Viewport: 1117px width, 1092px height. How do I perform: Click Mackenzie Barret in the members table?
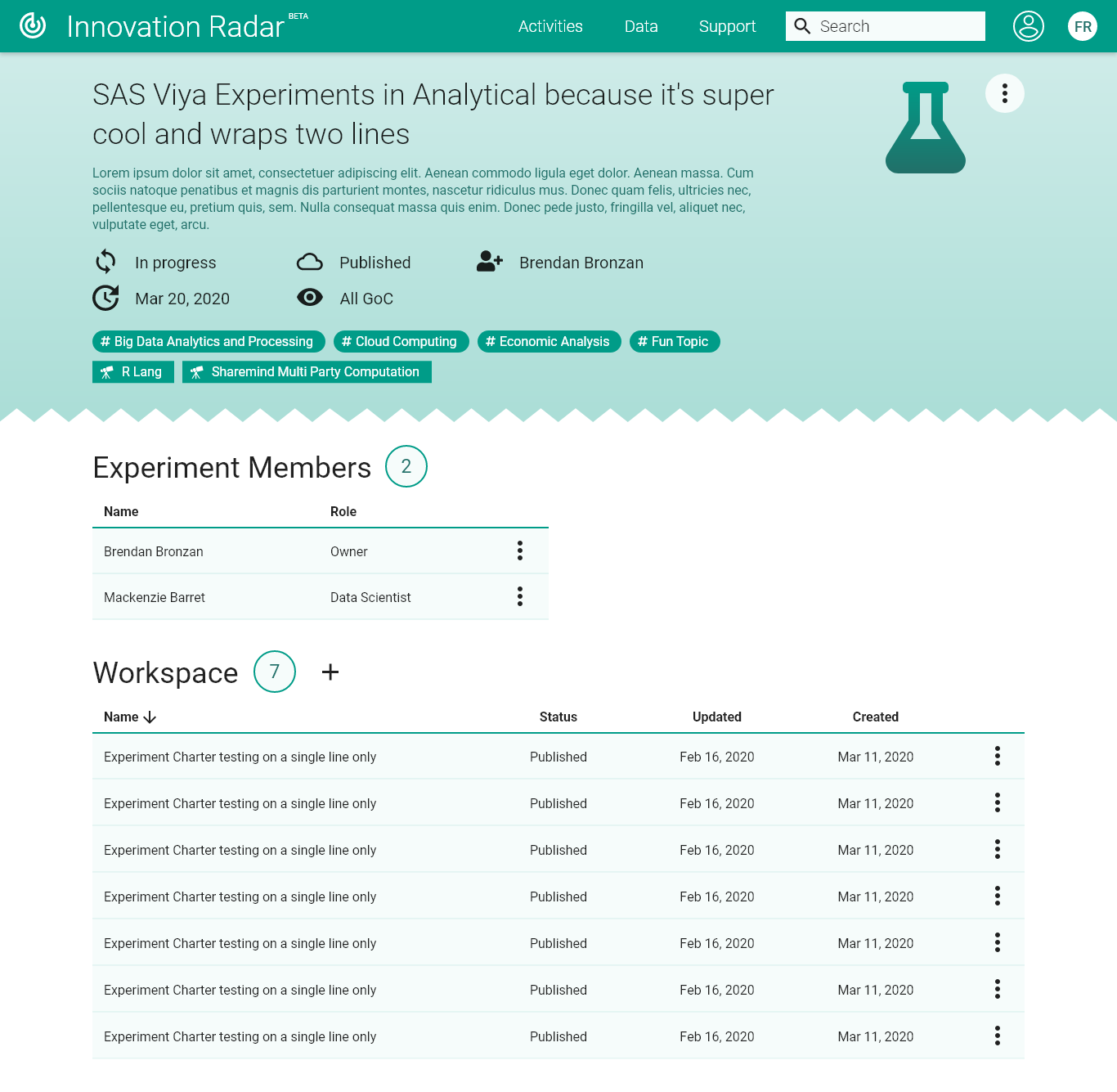click(x=155, y=597)
